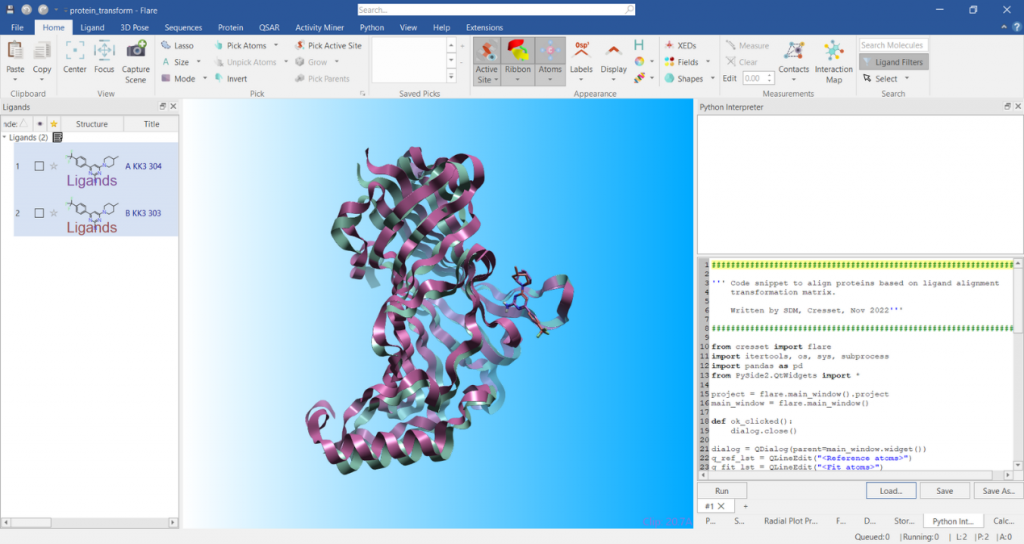Click the Save As... button
The height and width of the screenshot is (544, 1024).
(999, 490)
